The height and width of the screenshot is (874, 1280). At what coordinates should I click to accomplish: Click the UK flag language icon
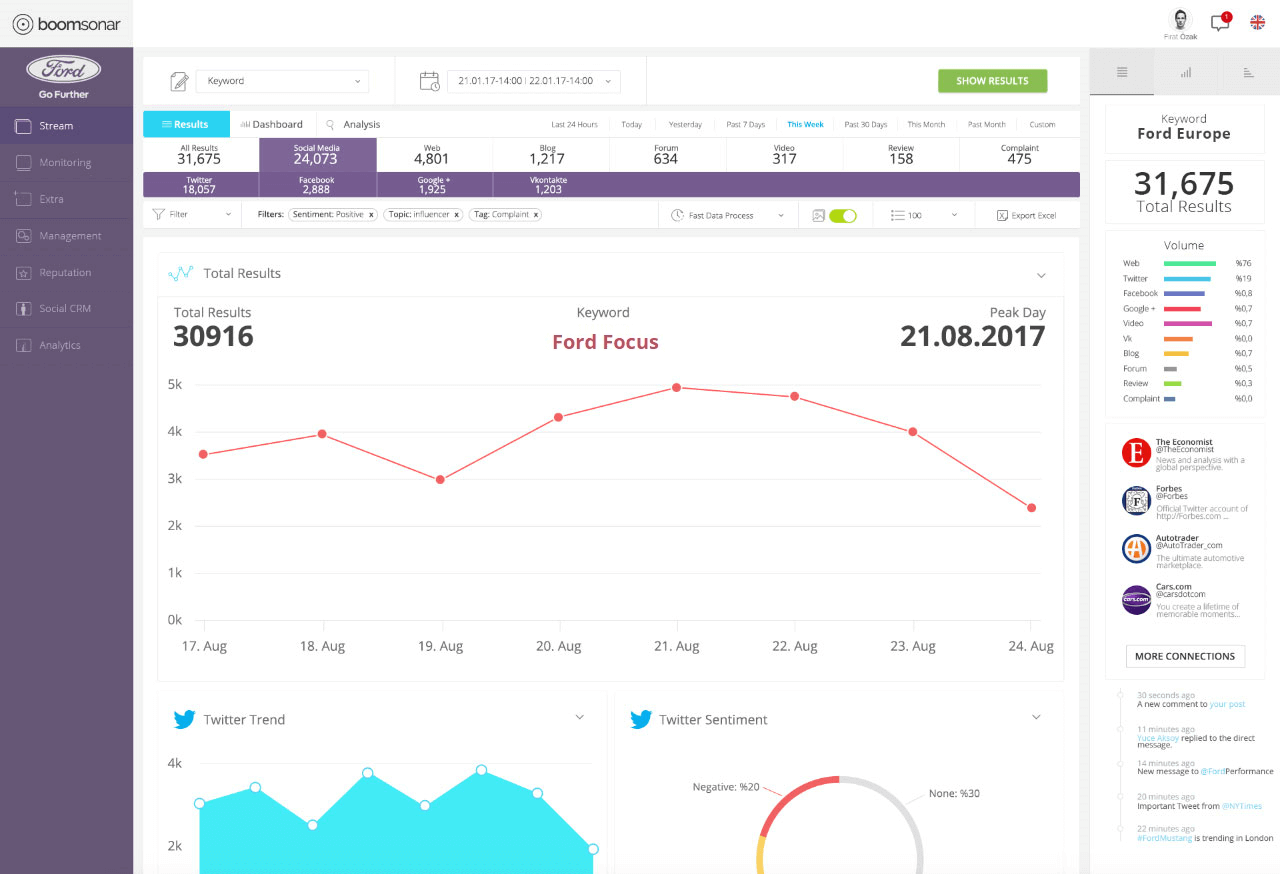1257,22
